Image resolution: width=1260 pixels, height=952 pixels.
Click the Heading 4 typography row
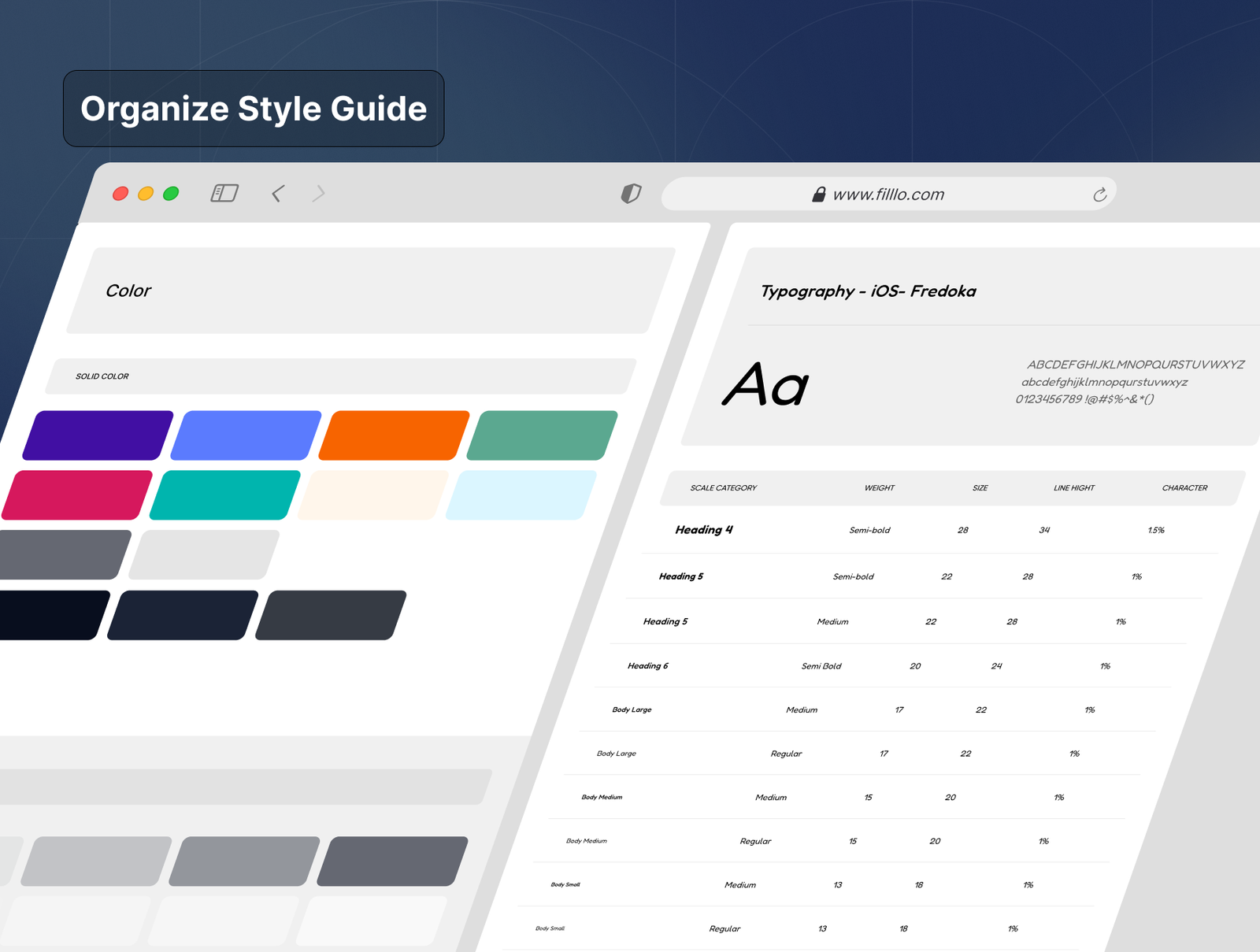click(704, 530)
